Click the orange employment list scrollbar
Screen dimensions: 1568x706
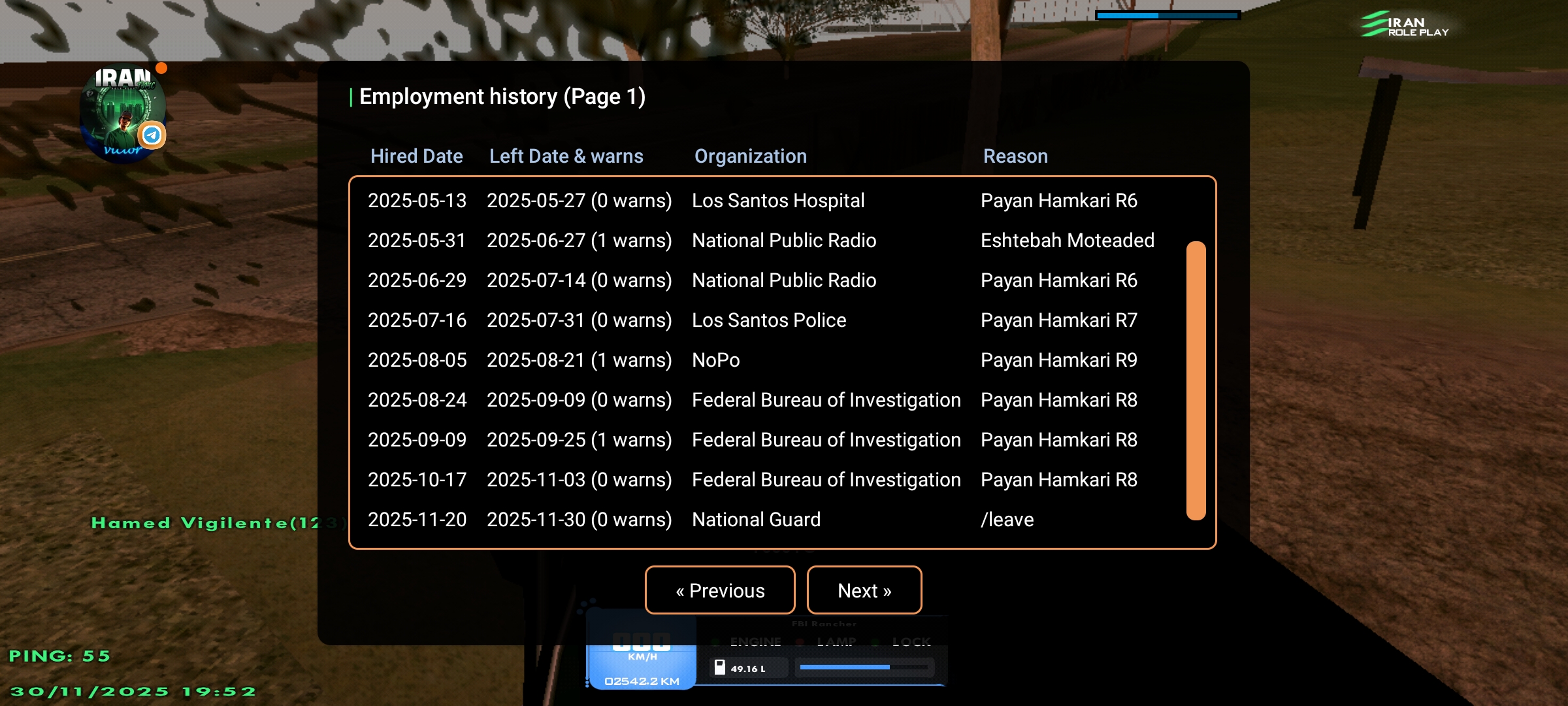click(1195, 381)
